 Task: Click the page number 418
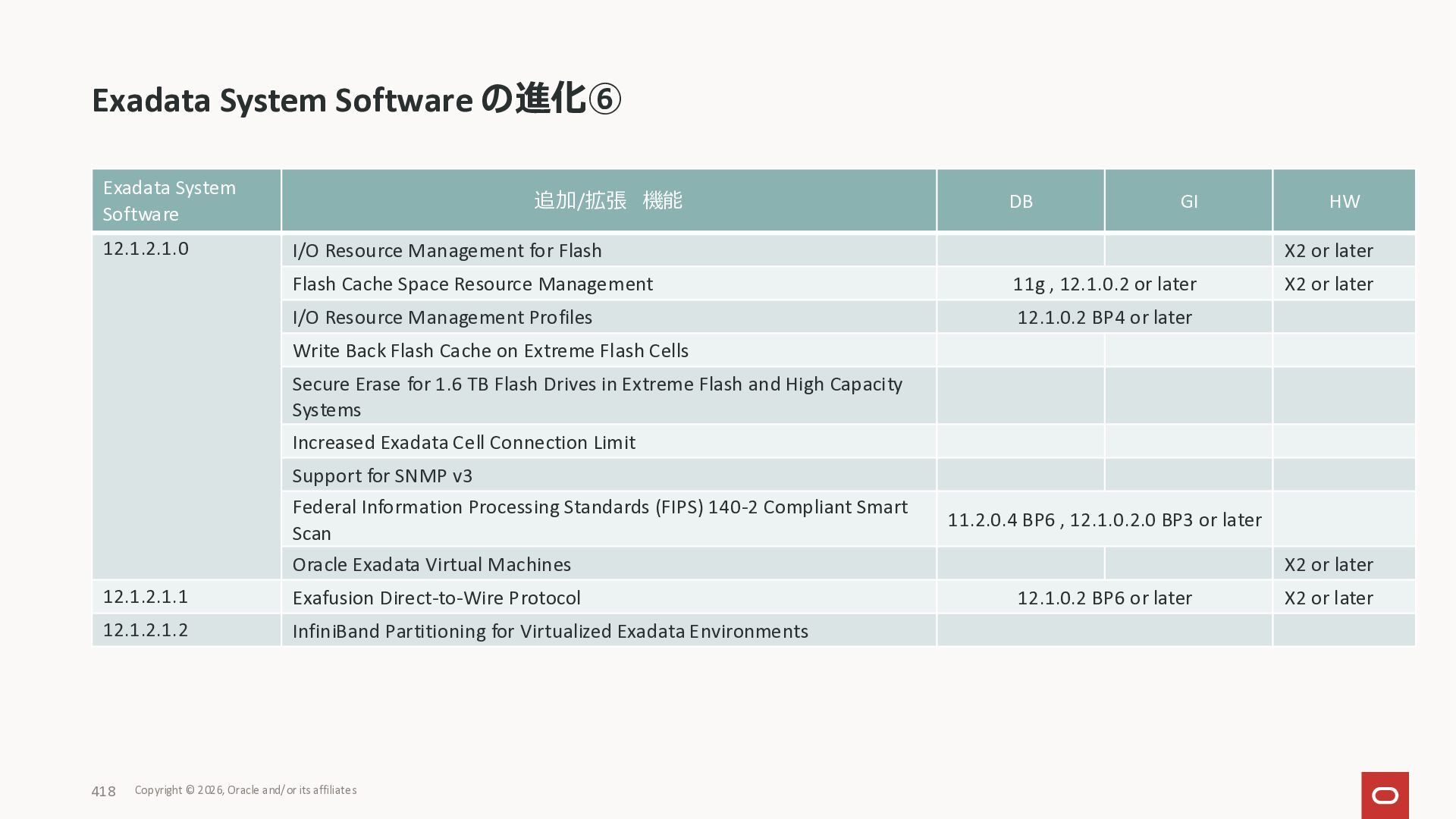pos(103,792)
